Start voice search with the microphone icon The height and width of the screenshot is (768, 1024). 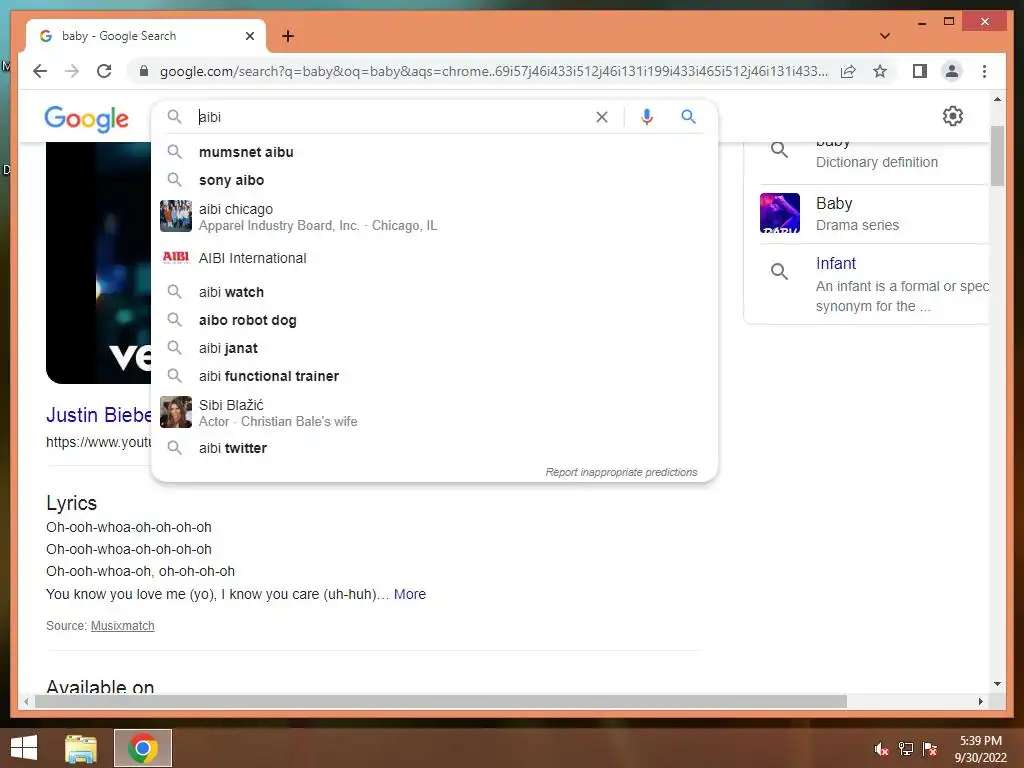[x=647, y=117]
